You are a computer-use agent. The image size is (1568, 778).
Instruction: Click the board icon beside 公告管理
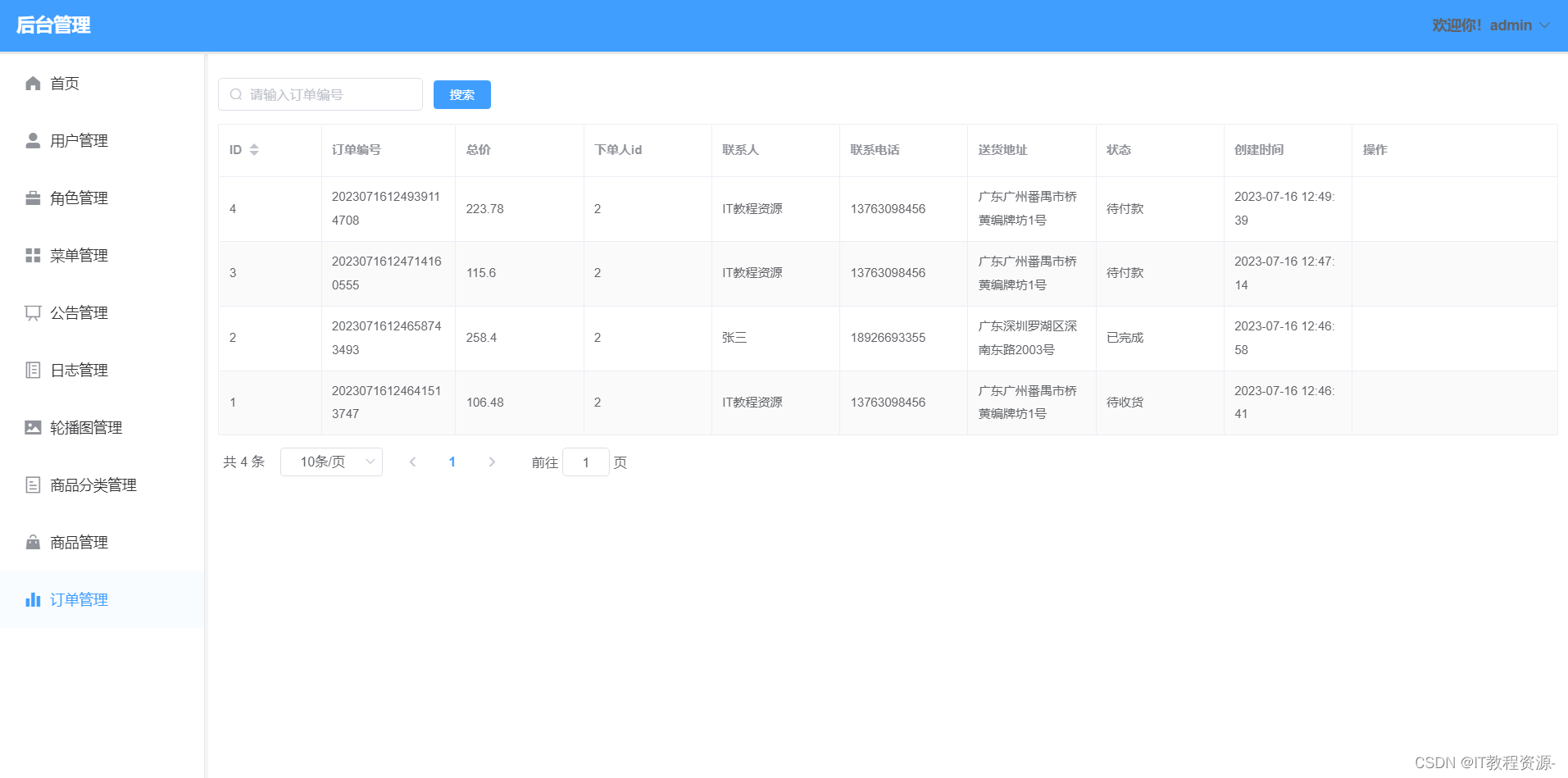33,313
